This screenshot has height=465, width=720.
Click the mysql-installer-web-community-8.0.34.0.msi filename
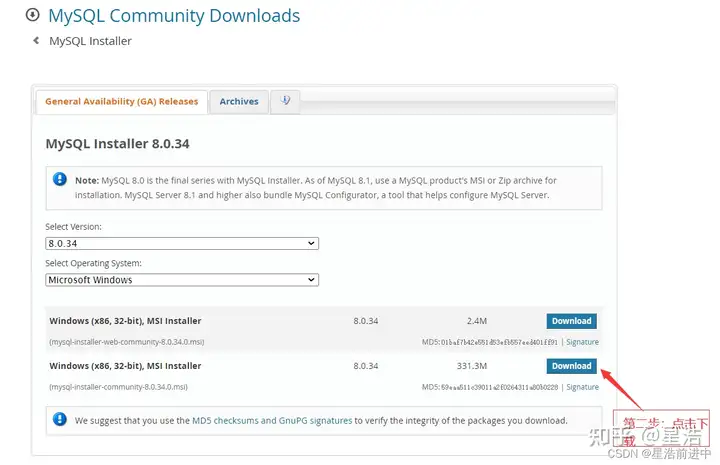126,342
